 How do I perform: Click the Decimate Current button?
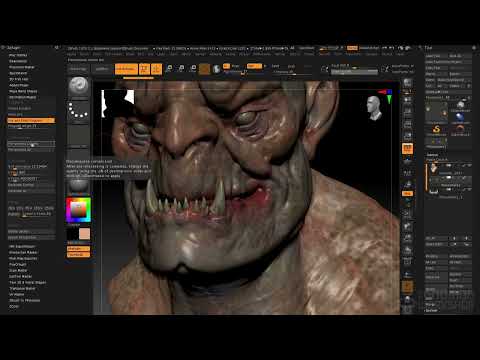pyautogui.click(x=31, y=185)
